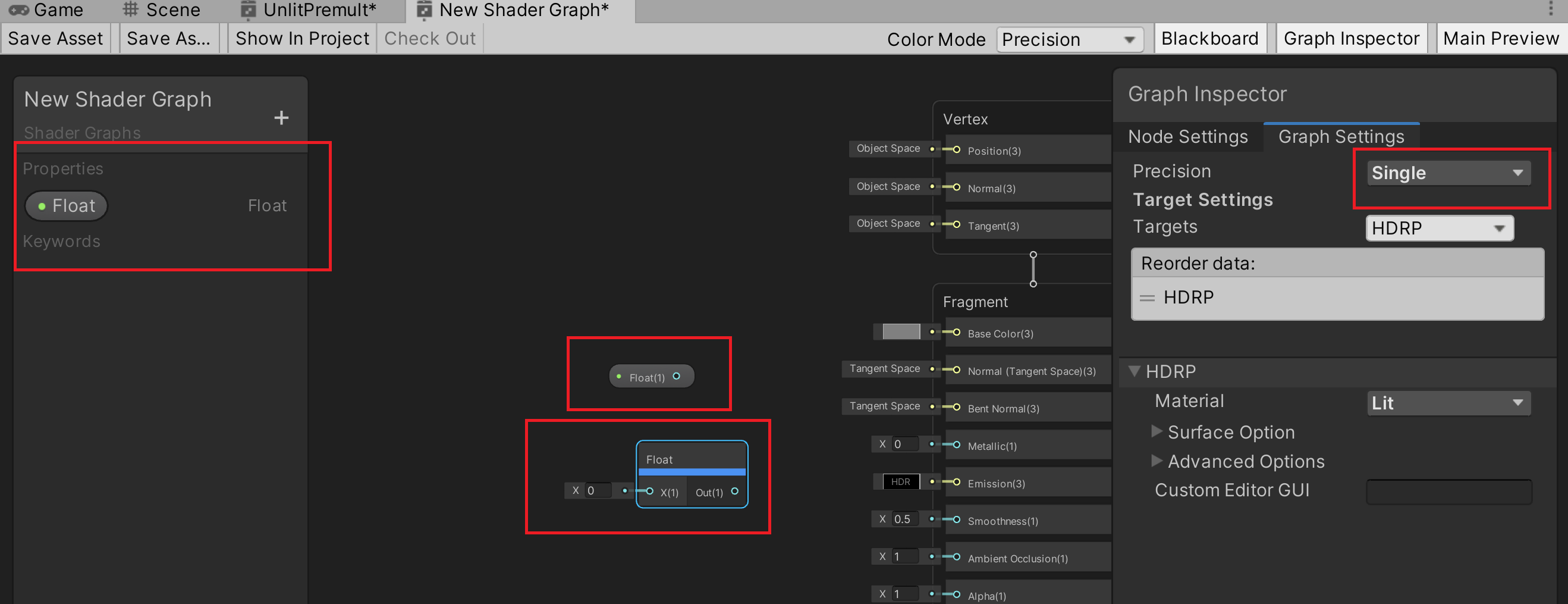The height and width of the screenshot is (604, 1568).
Task: Click the Bent Normal(3) input port
Action: click(x=956, y=408)
